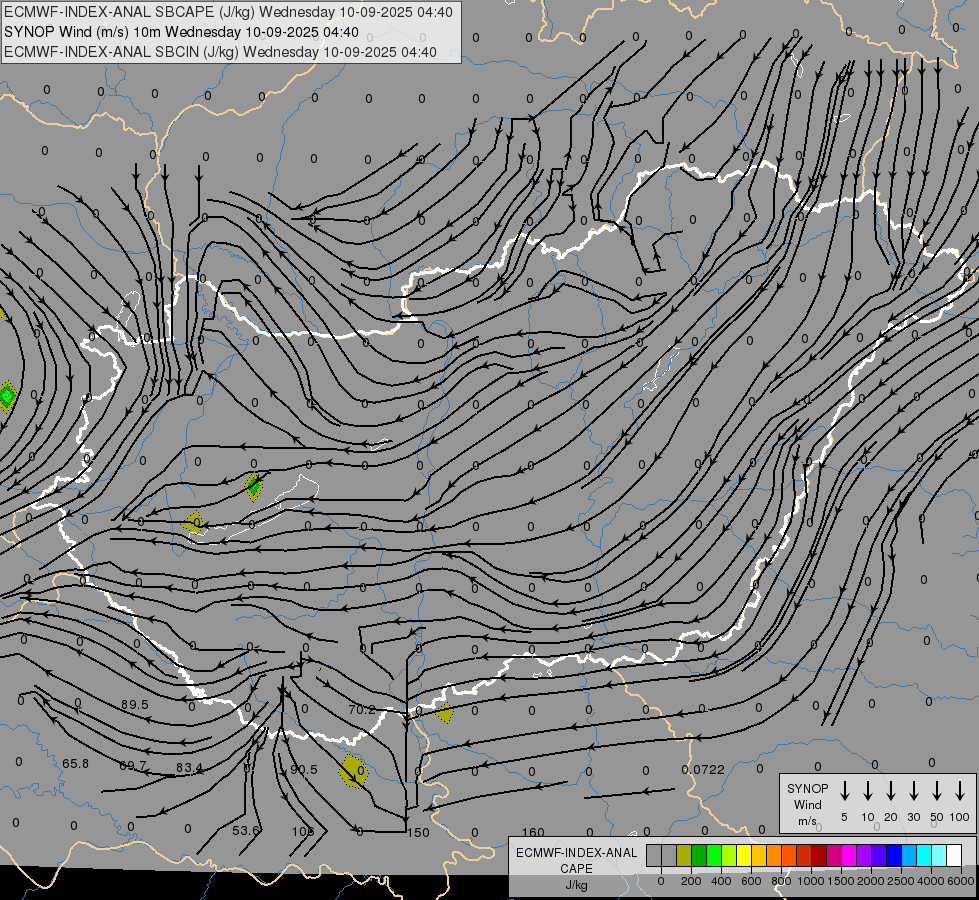This screenshot has height=900, width=979.
Task: Click the 'J/kg' unit label in CAPE legend
Action: coord(576,885)
